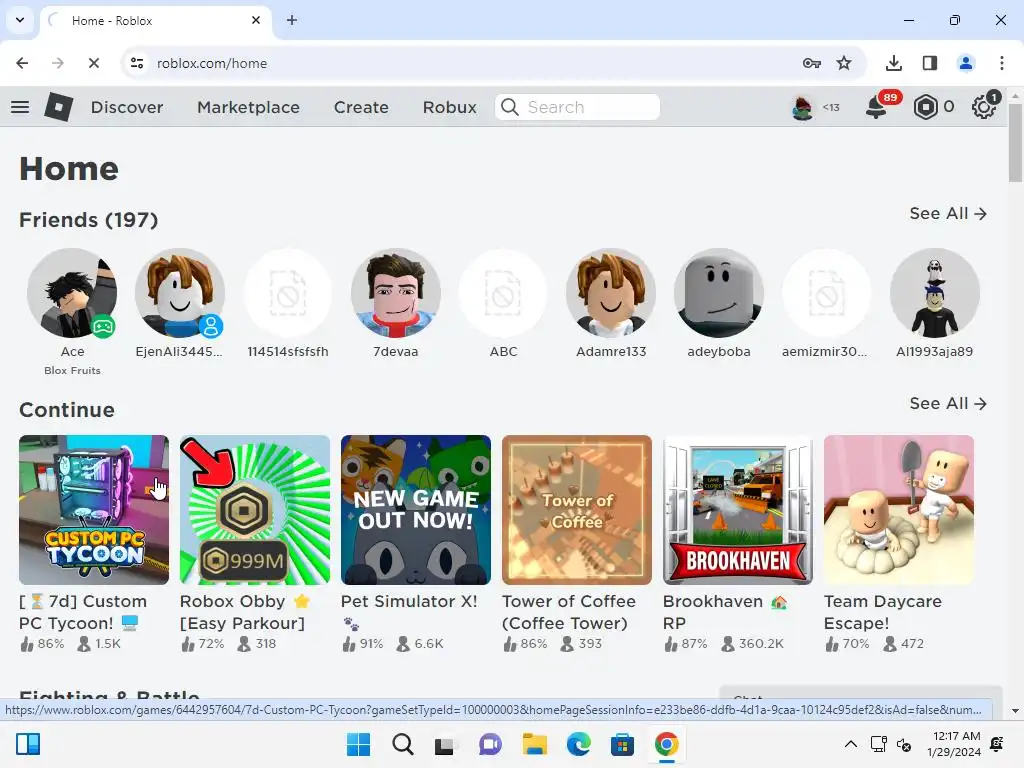
Task: Open a new browser tab
Action: (292, 20)
